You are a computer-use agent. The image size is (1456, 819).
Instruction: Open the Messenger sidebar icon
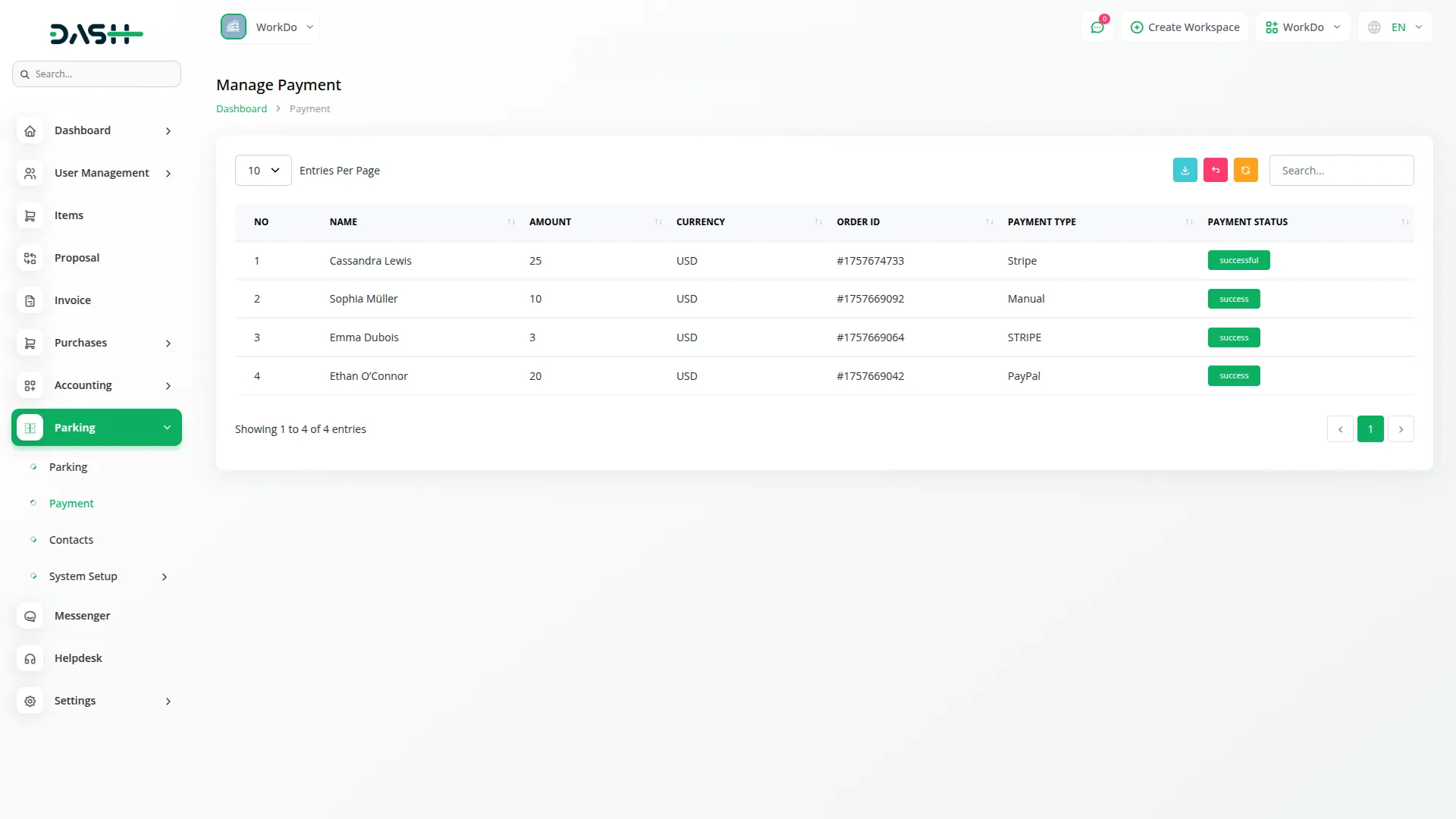pyautogui.click(x=30, y=617)
